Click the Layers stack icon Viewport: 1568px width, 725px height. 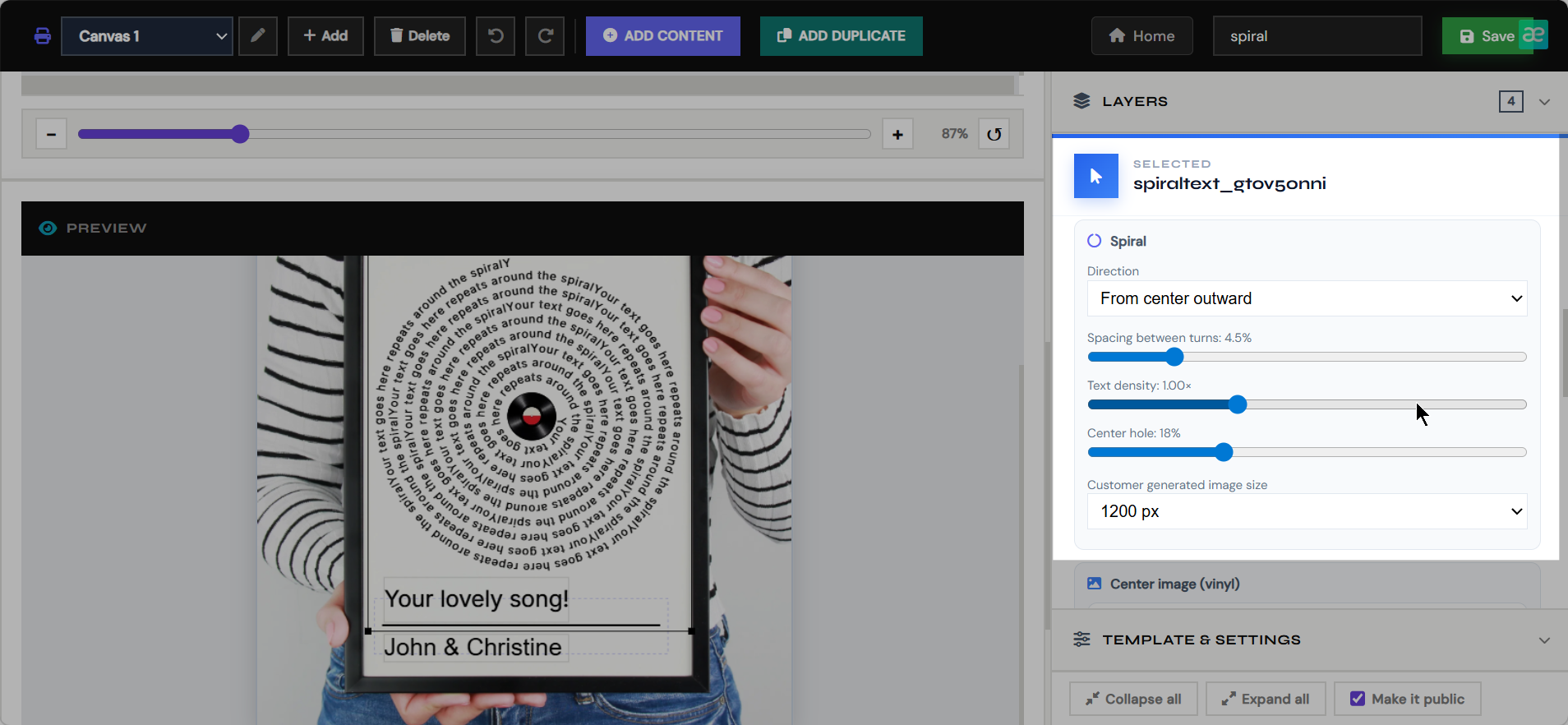1081,101
